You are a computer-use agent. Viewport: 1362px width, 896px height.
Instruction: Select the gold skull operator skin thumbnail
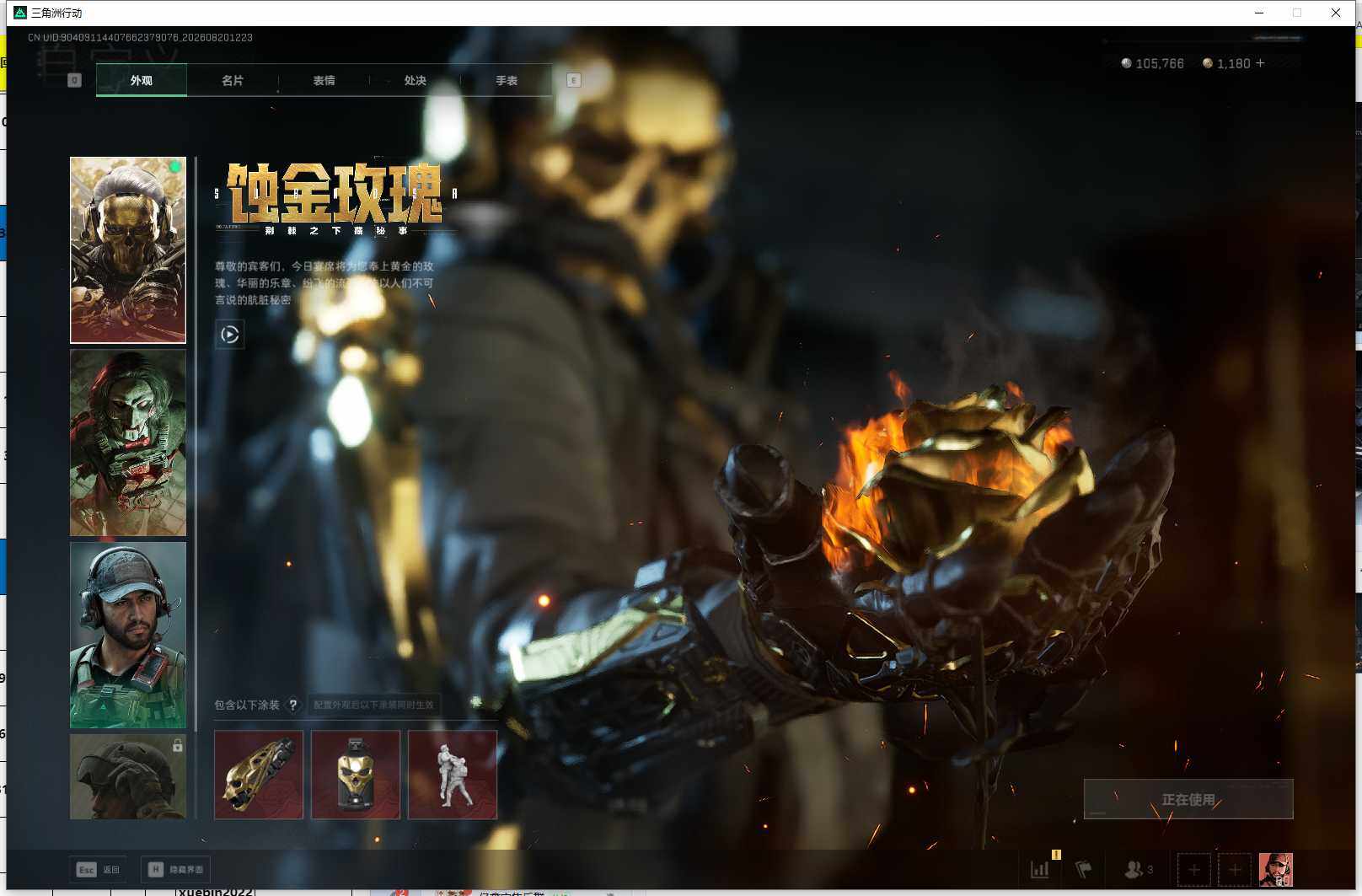pos(128,250)
